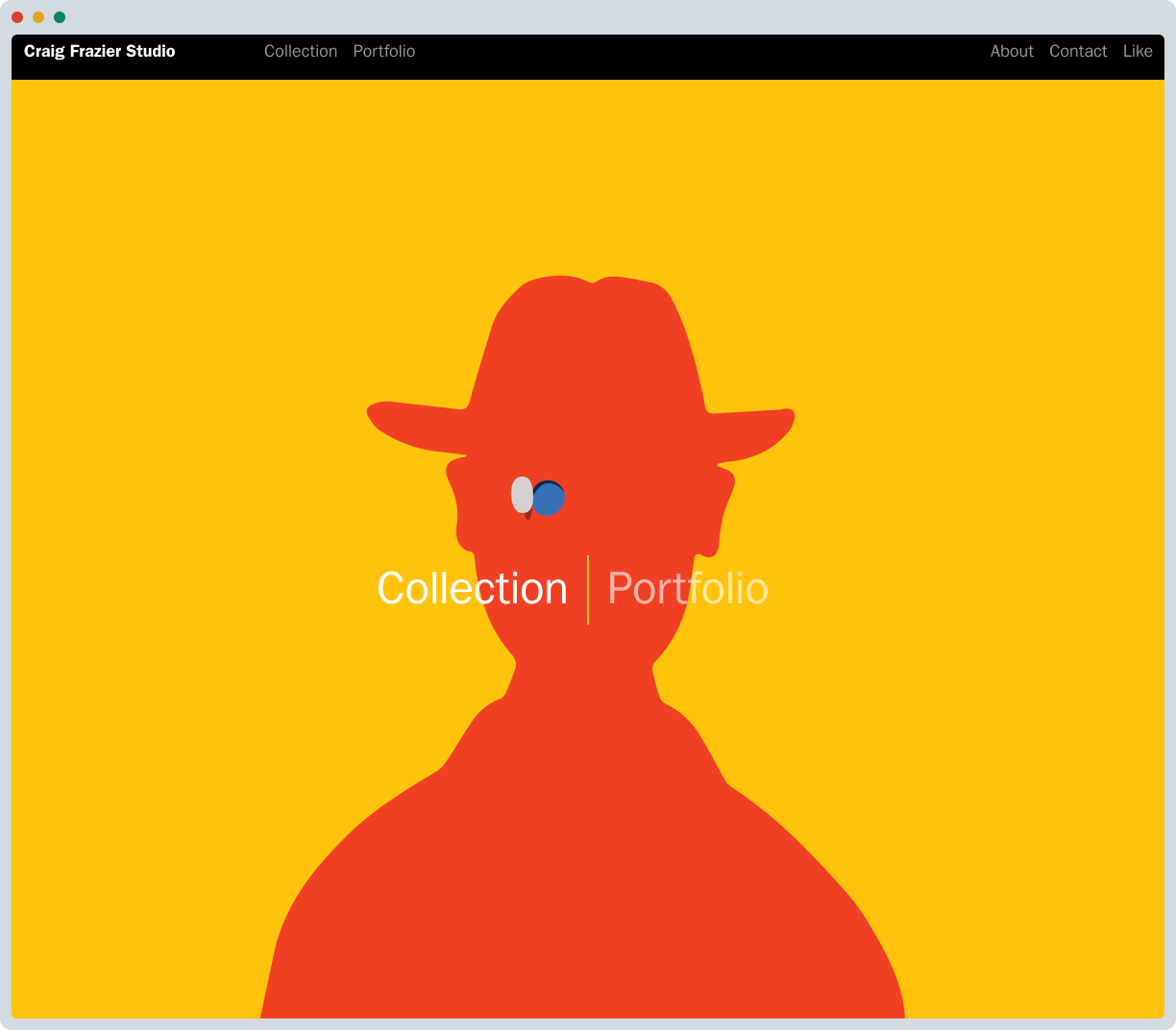Click the blue eye circle on the figure
Viewport: 1176px width, 1030px height.
tap(549, 499)
